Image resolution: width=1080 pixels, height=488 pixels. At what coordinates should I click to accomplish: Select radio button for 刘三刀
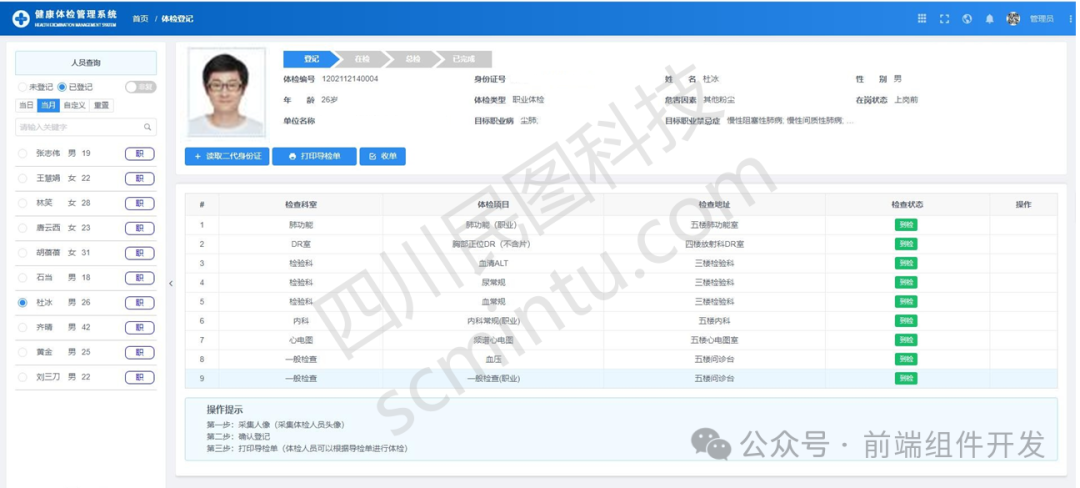tap(23, 376)
